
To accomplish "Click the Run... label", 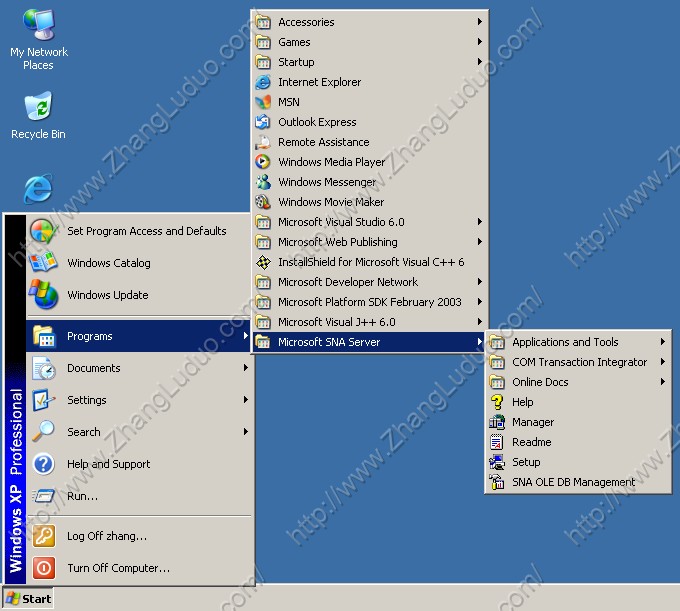I will [82, 496].
